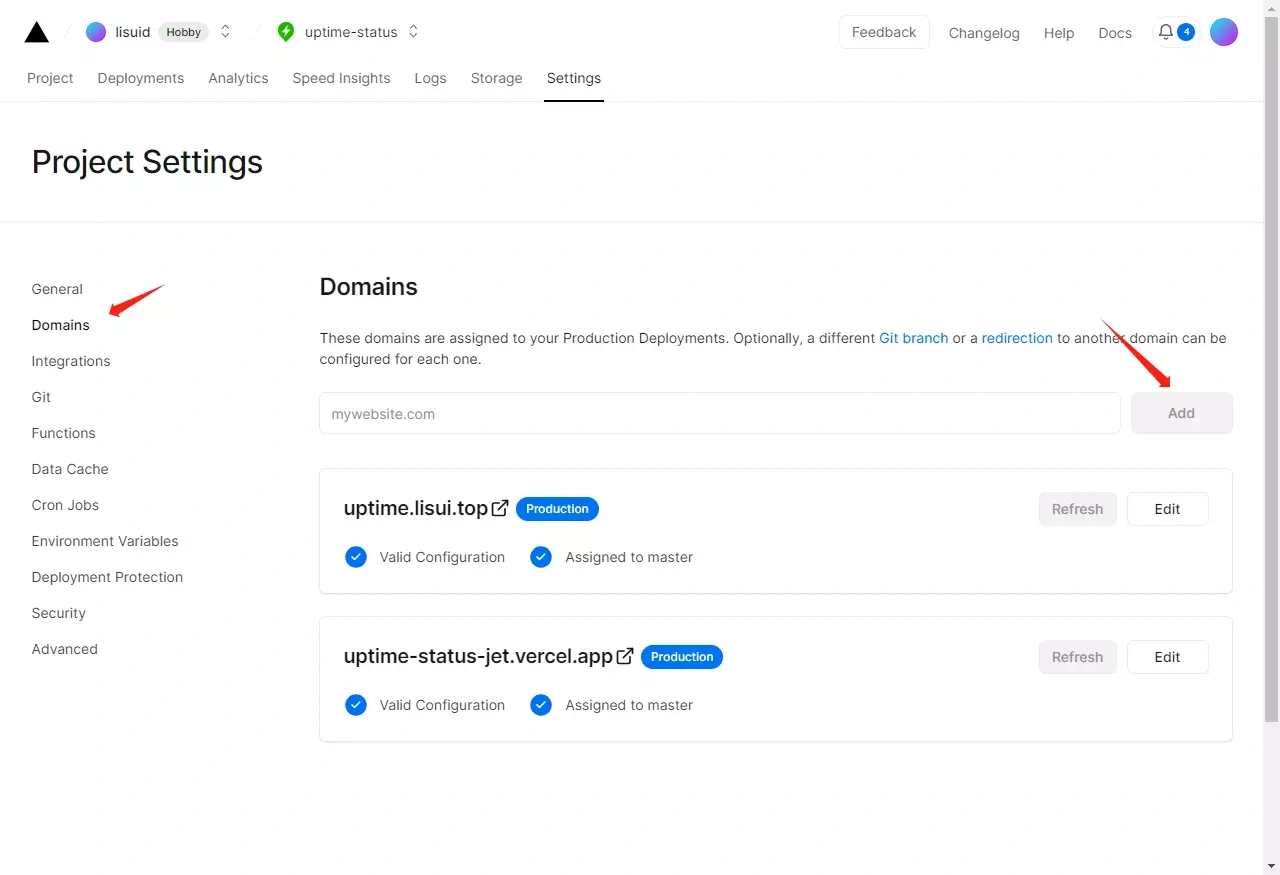The height and width of the screenshot is (875, 1280).
Task: Click Assigned to master checkmark for uptime-status-jet.vercel.app
Action: (541, 705)
